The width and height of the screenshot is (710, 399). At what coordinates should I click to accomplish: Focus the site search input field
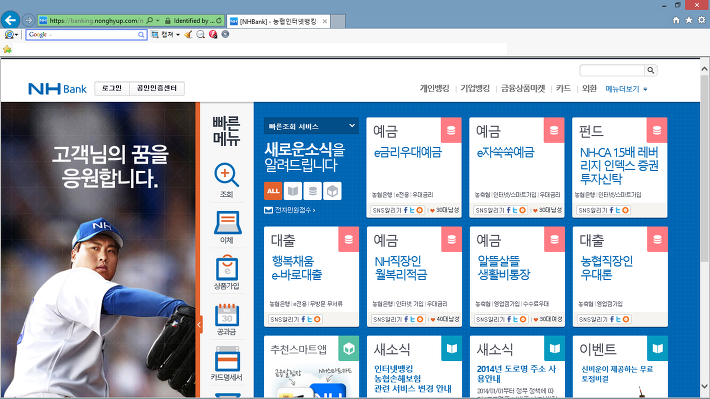pos(612,70)
